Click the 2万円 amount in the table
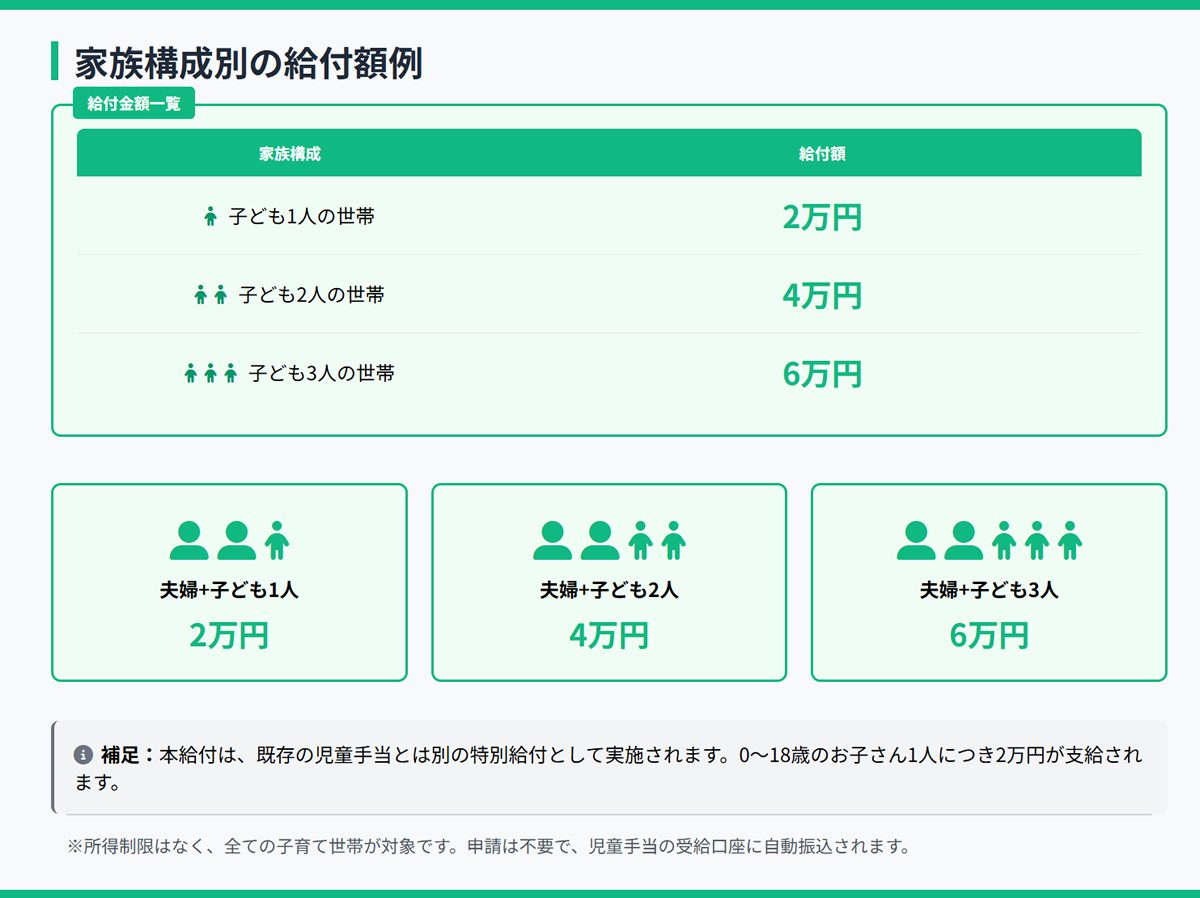Screen dimensions: 1200x898 [x=822, y=217]
